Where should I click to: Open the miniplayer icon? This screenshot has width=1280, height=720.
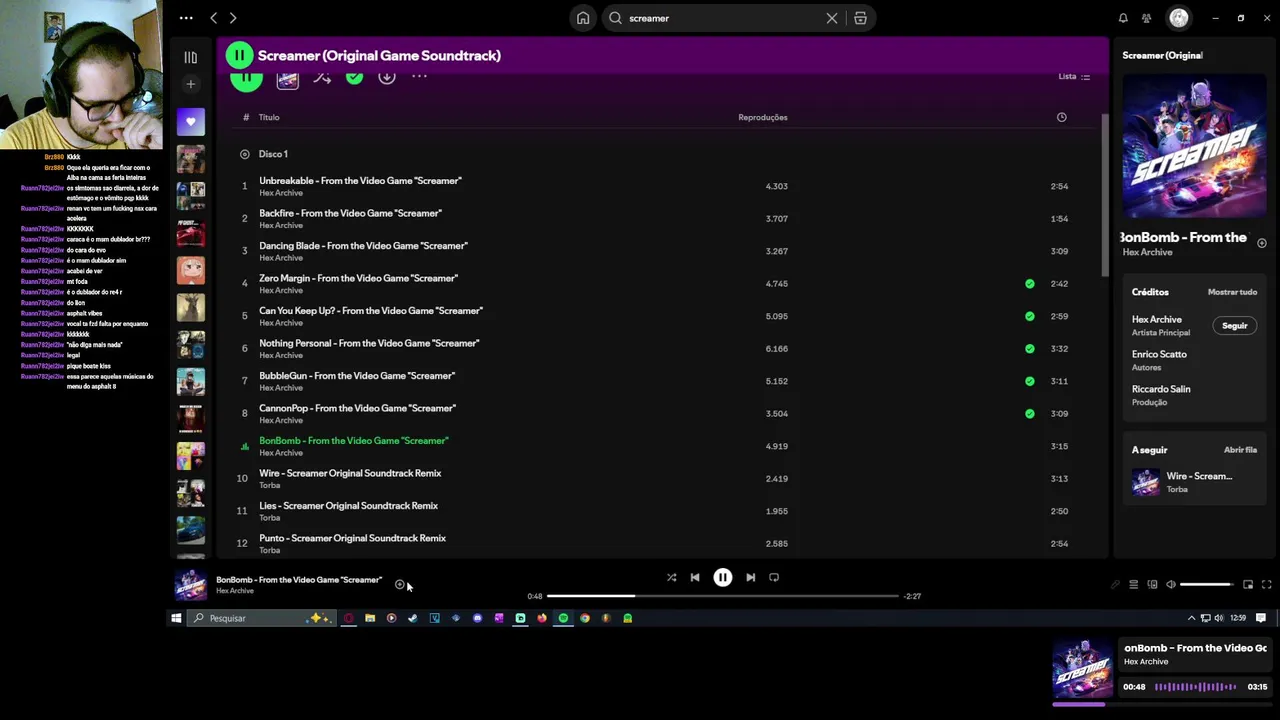1248,585
